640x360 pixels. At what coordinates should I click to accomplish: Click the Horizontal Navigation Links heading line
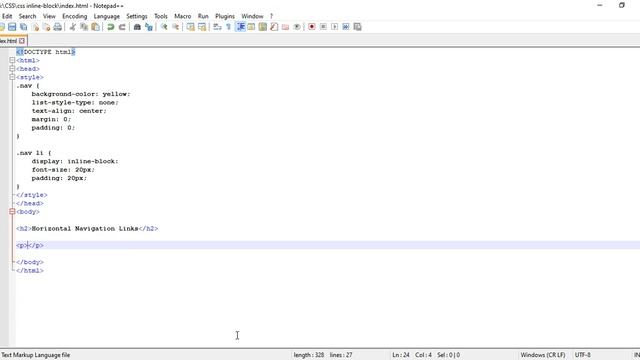coord(87,229)
